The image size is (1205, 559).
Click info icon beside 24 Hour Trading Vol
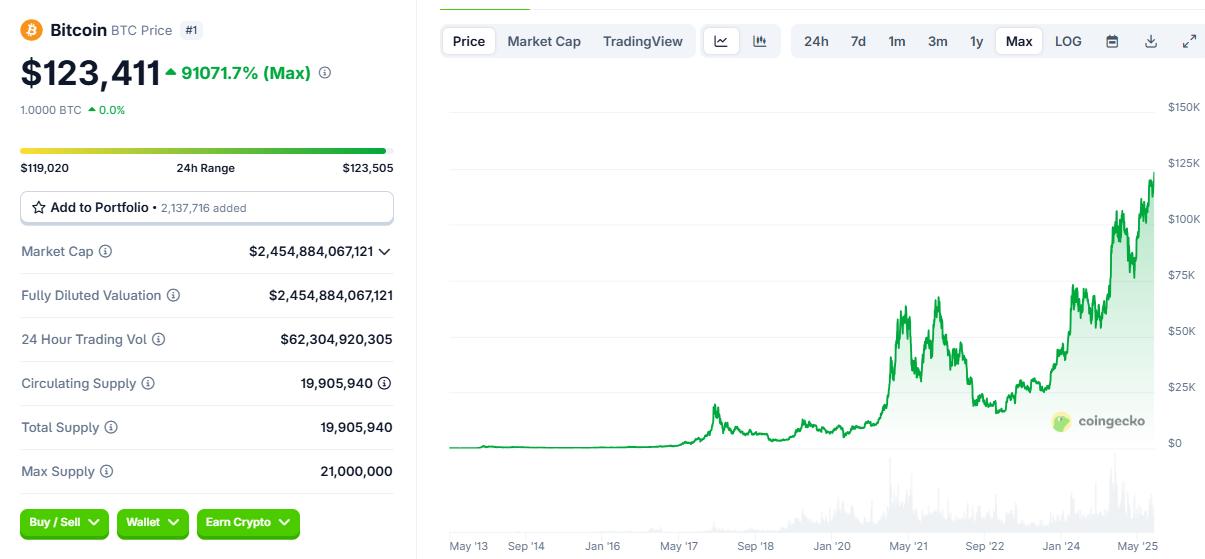pos(159,340)
